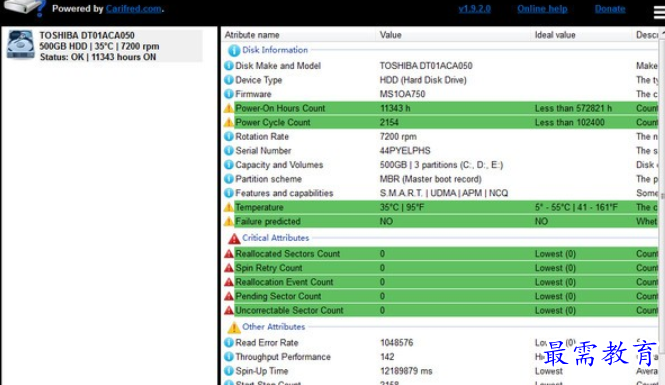This screenshot has height=385, width=665.
Task: Select the Other Attributes group header
Action: tap(274, 327)
